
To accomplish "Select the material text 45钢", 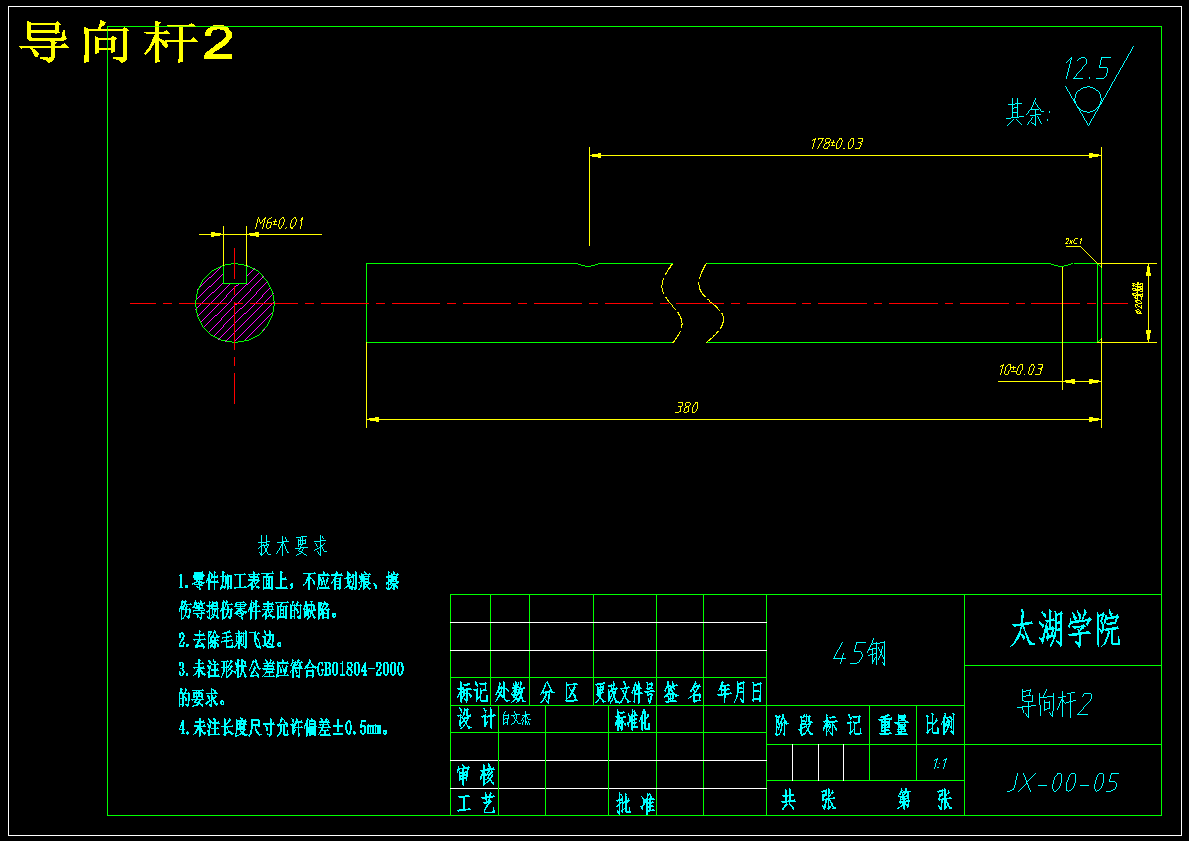I will (859, 653).
